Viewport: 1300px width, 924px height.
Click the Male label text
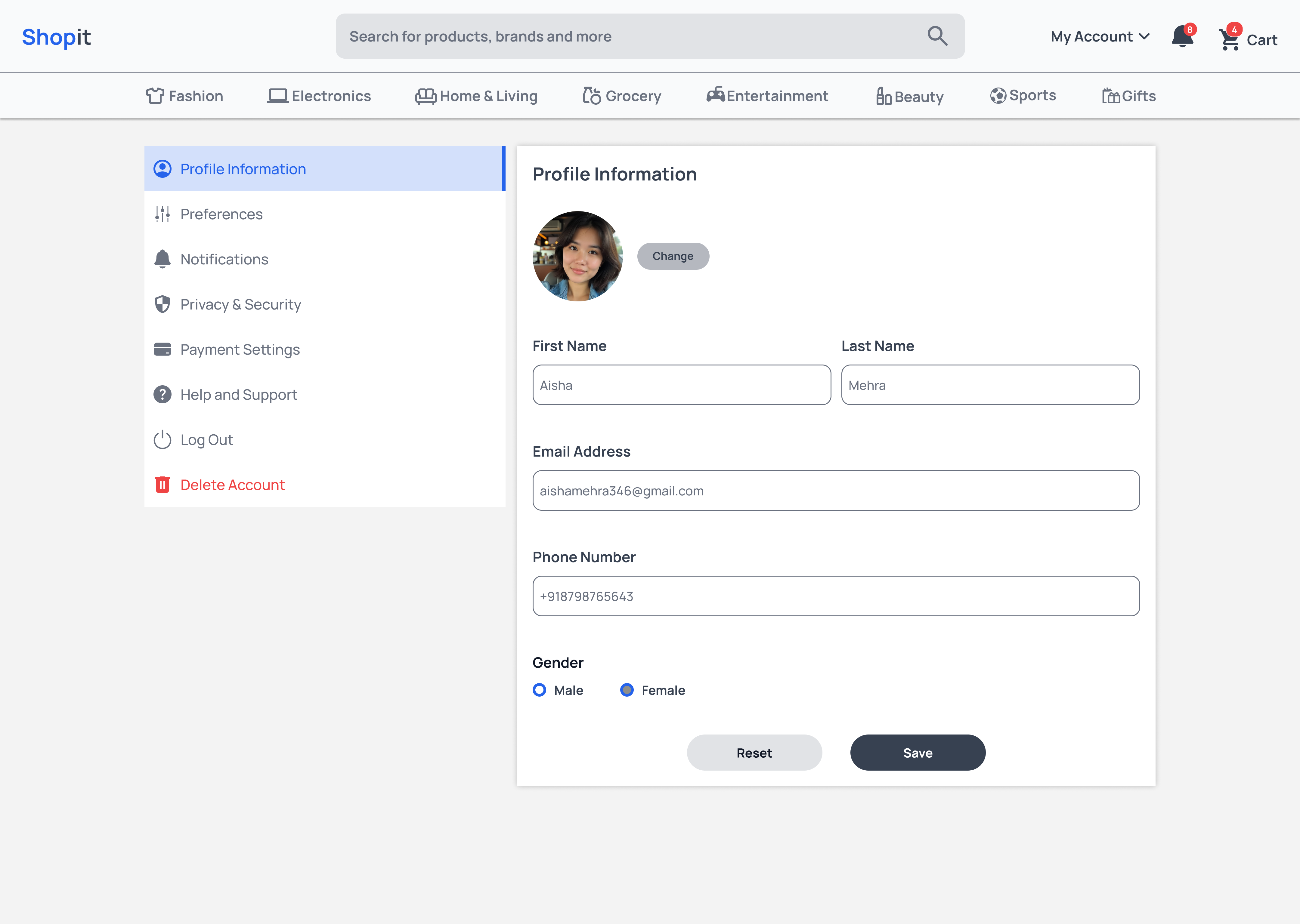pos(568,690)
